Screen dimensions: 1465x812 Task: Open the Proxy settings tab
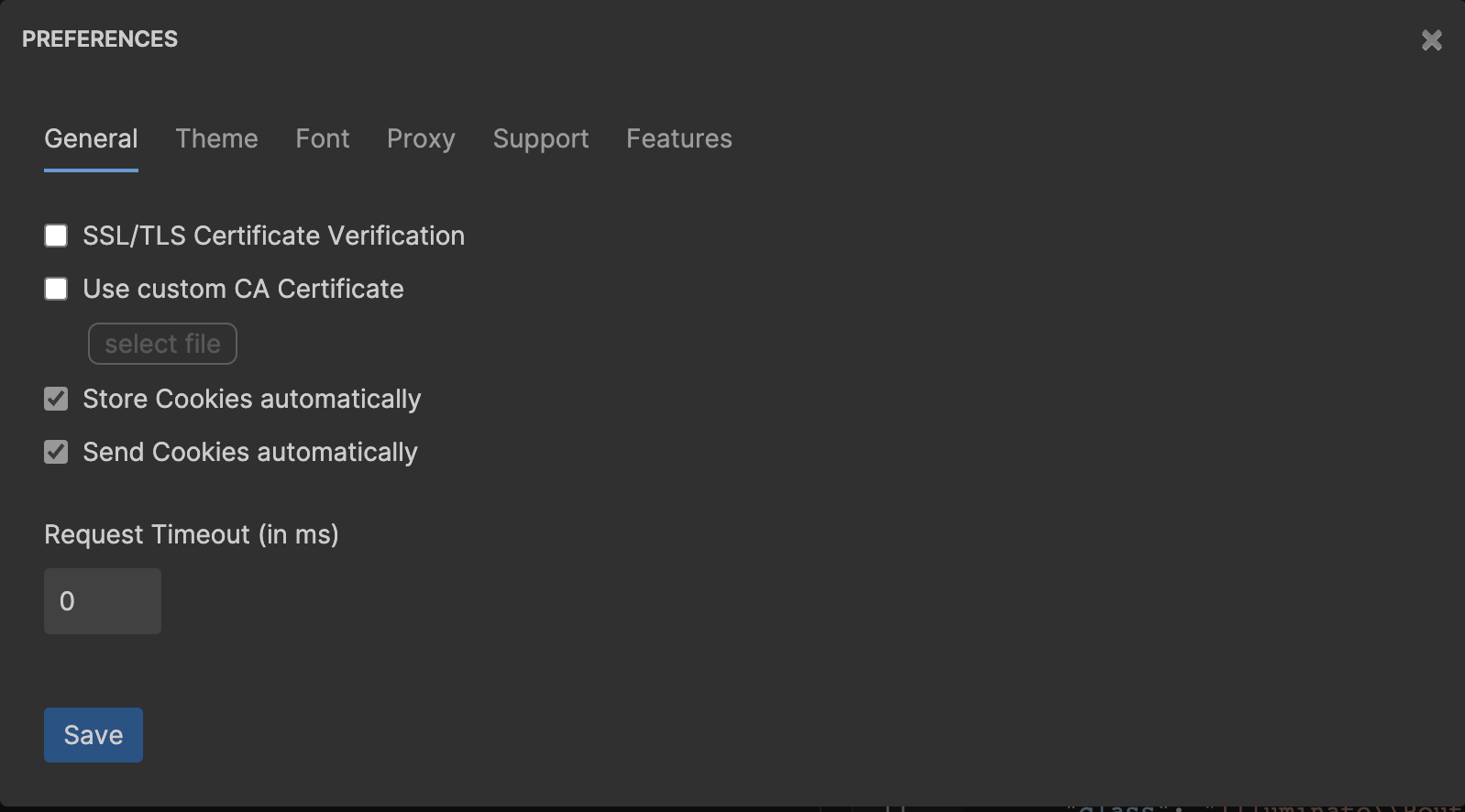(x=421, y=138)
